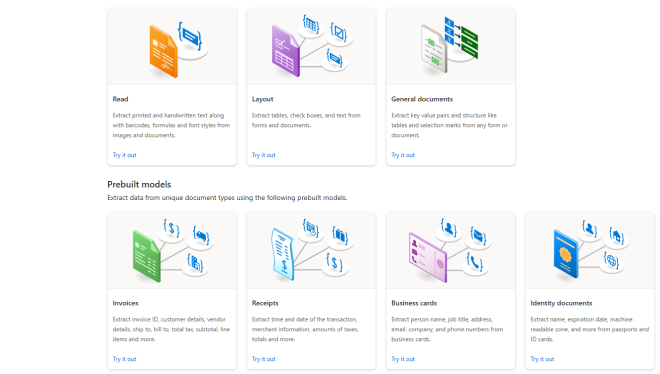Click the General documents key-value icon

434,49
